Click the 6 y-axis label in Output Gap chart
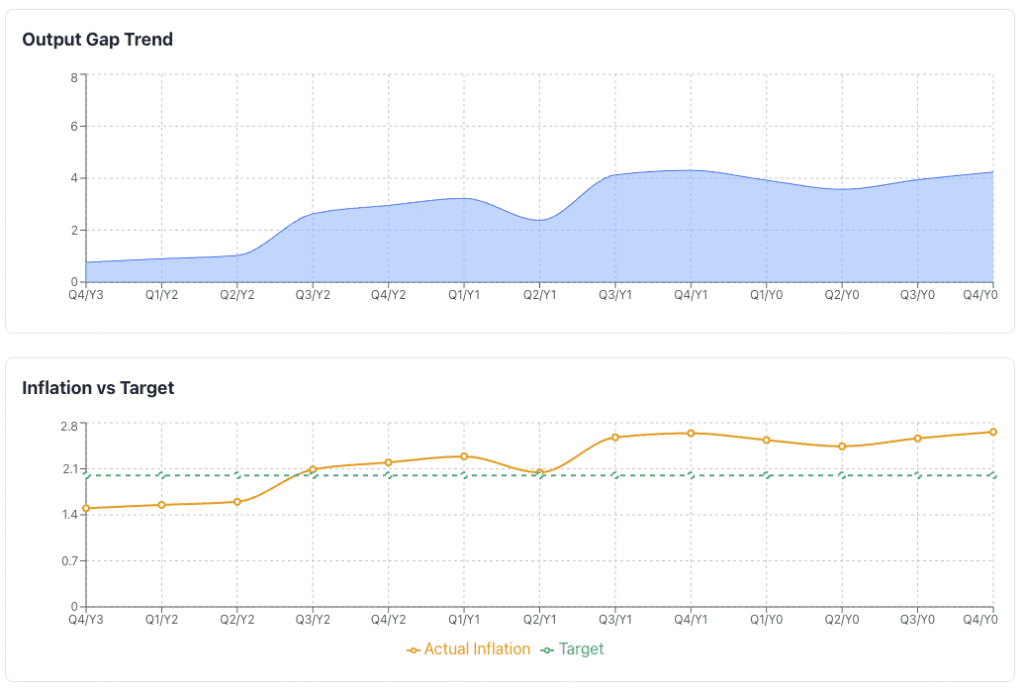Screen dimensions: 1024x694 pos(74,127)
